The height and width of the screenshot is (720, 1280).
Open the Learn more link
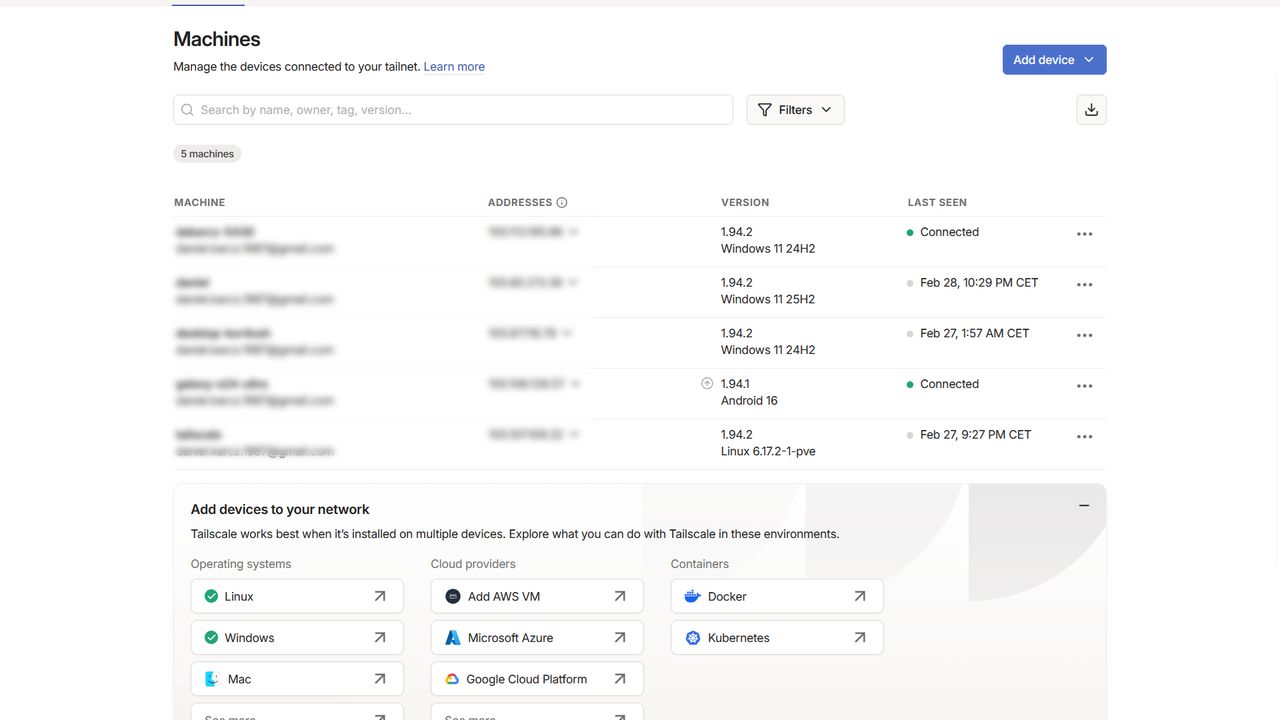pos(454,67)
